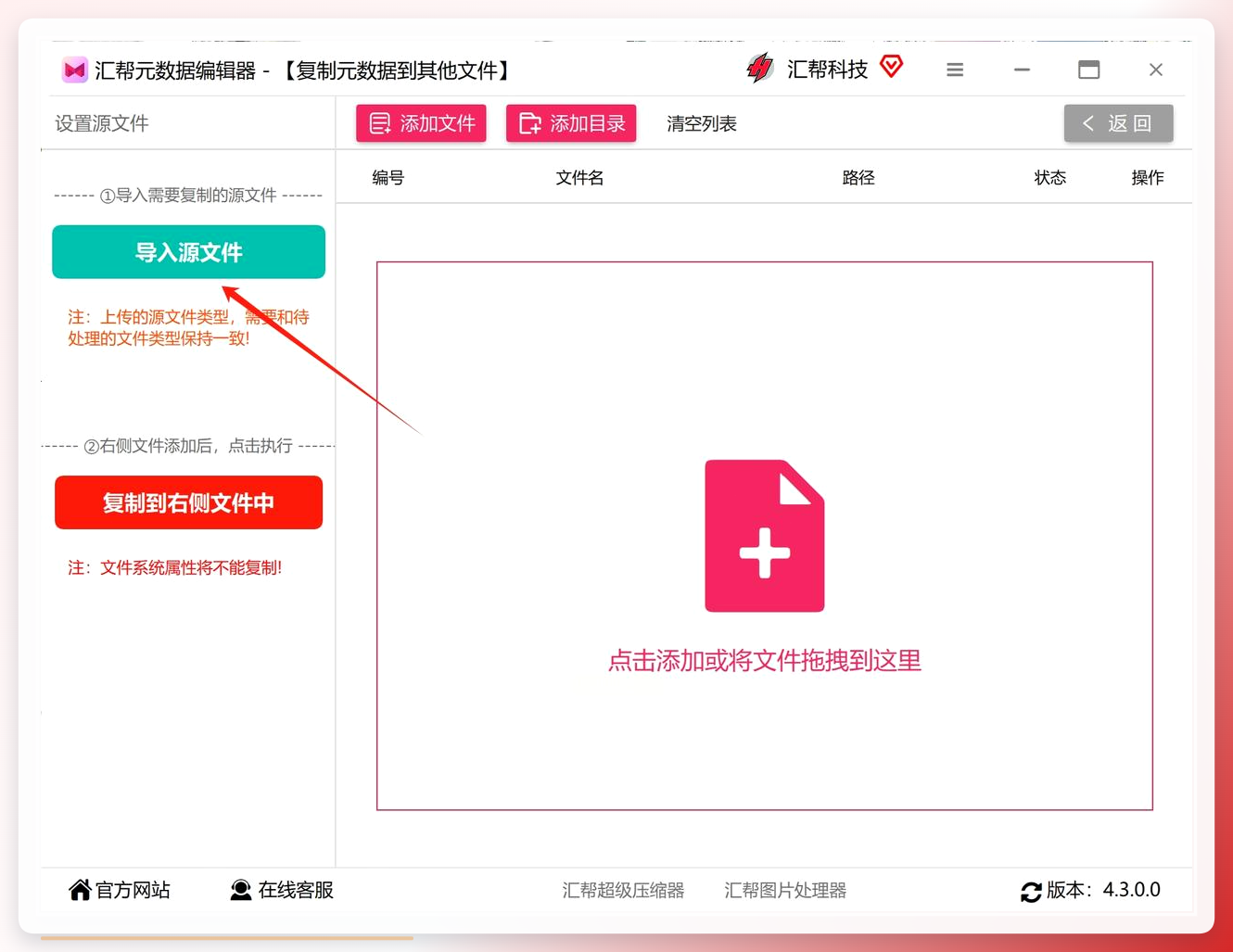Viewport: 1233px width, 952px height.
Task: Click the 汇帮科技 brand text
Action: point(827,70)
